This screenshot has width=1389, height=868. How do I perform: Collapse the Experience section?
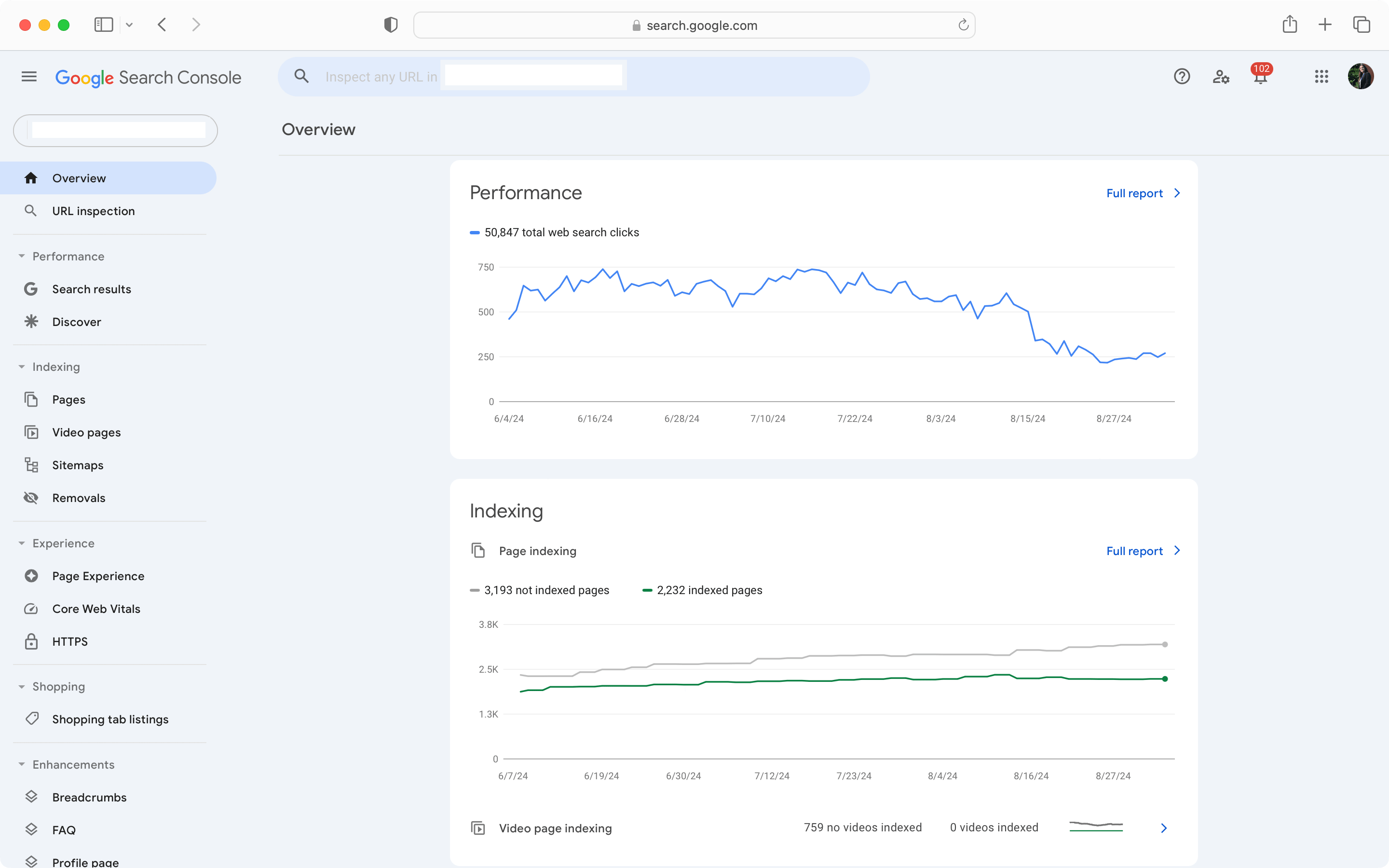coord(21,543)
